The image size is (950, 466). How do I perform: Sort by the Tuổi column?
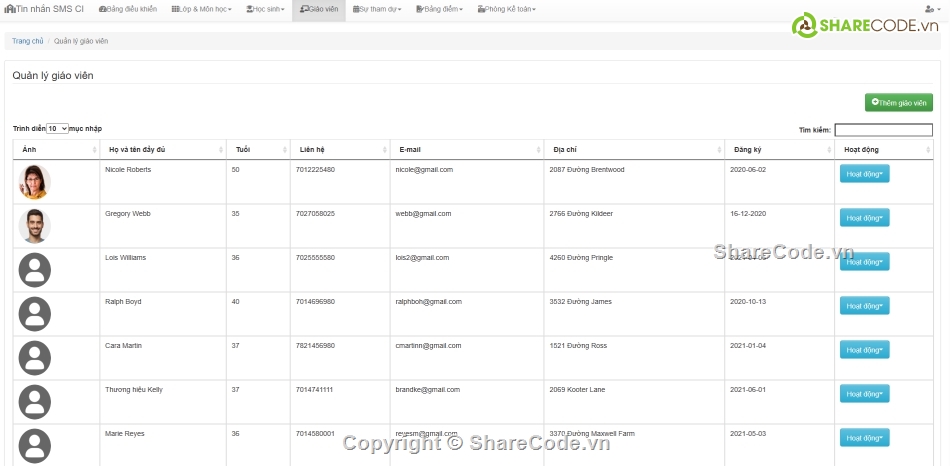pyautogui.click(x=258, y=150)
